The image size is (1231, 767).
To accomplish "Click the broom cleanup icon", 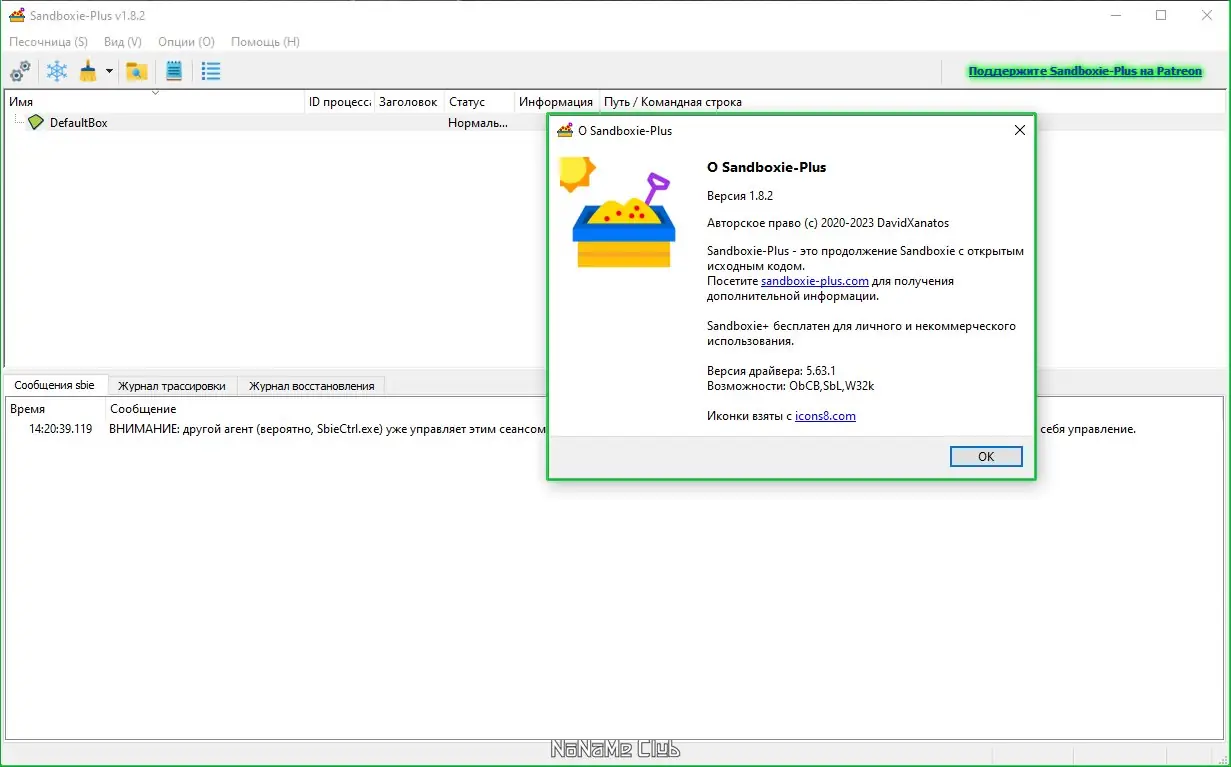I will coord(88,71).
